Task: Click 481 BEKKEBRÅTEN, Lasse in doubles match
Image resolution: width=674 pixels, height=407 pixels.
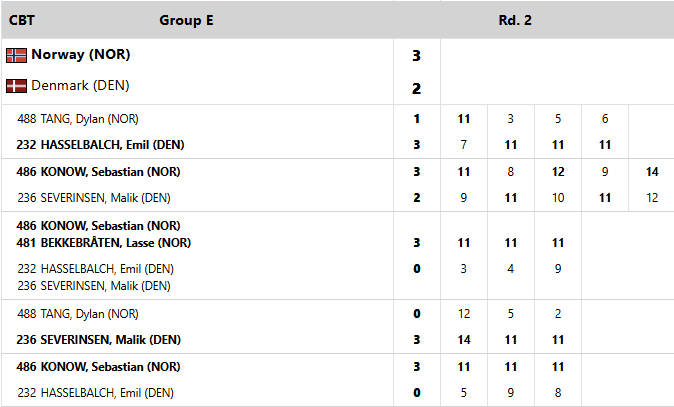Action: tap(104, 243)
